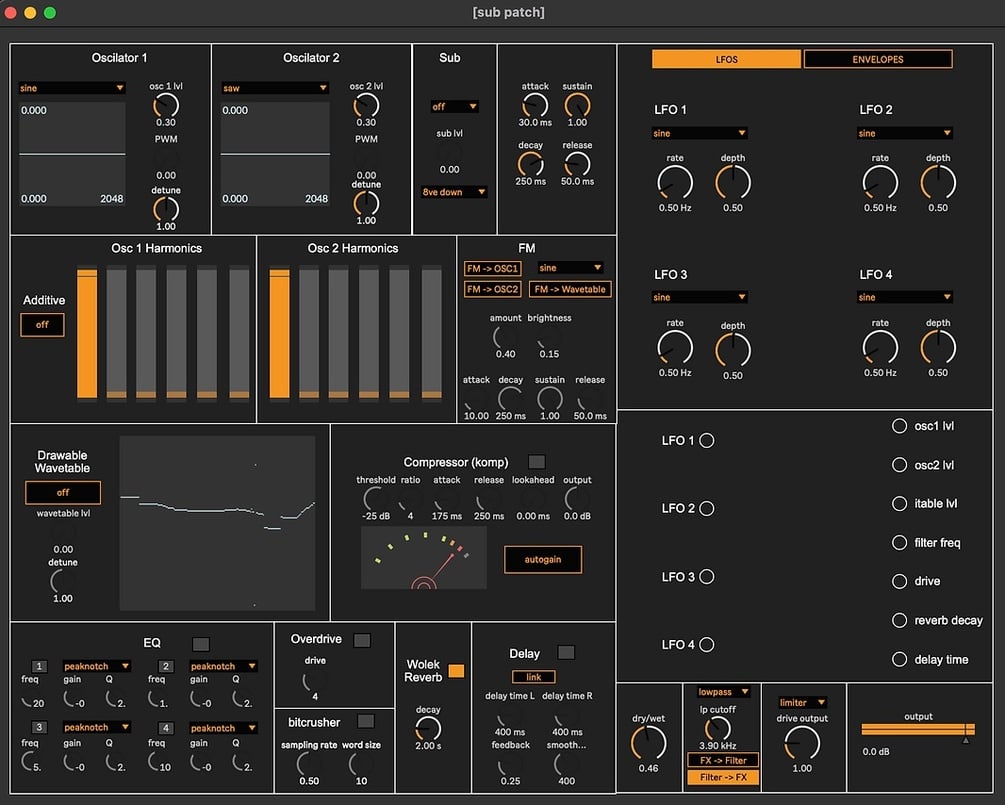Open the limiter type dropdown
Screen dimensions: 1005x805
click(x=802, y=702)
